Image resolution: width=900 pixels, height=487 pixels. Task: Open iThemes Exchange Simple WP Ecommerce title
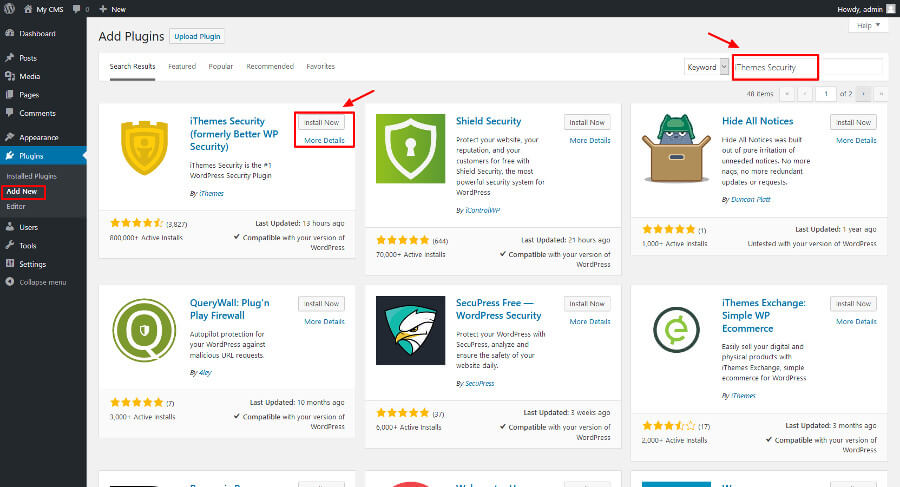[763, 315]
